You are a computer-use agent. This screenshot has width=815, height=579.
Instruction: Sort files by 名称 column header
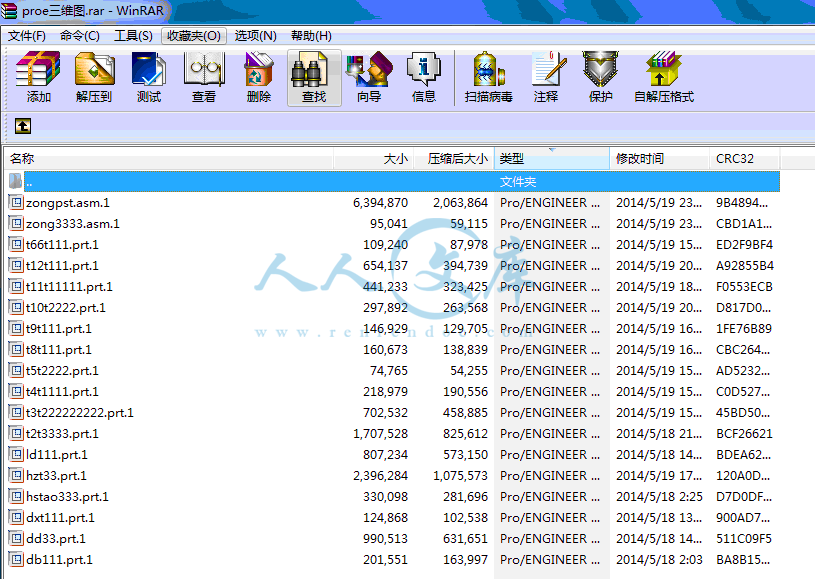[168, 159]
